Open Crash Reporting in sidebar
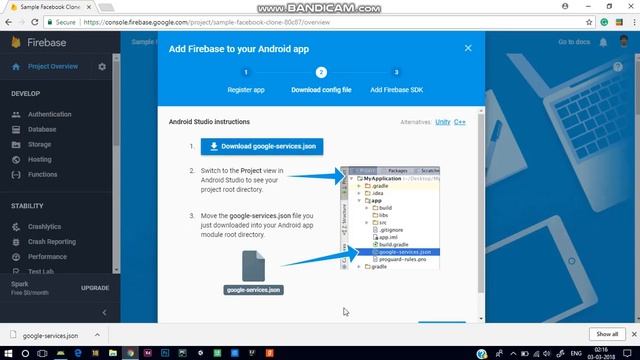 pyautogui.click(x=52, y=242)
